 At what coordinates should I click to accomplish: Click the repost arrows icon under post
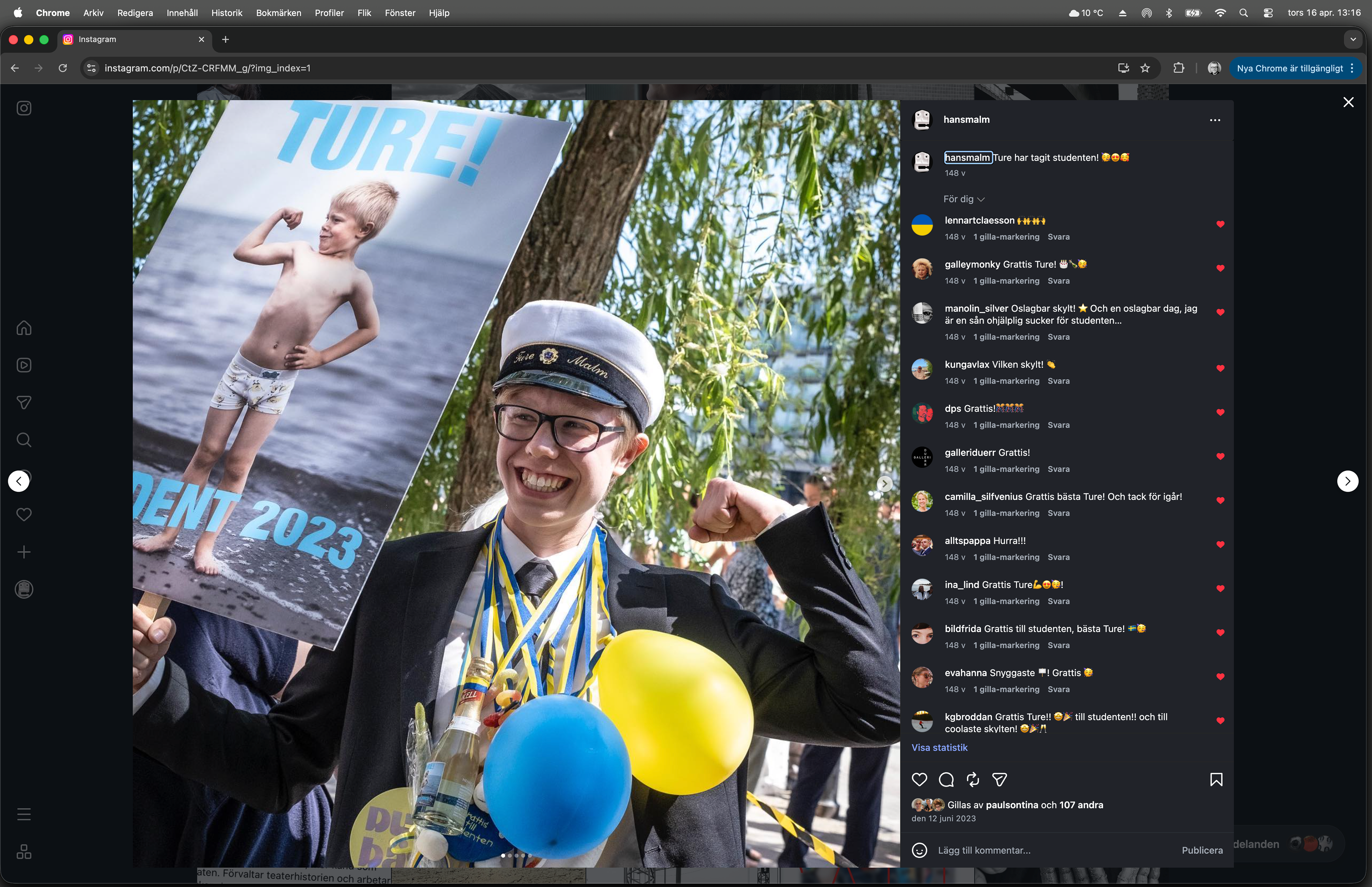coord(973,780)
